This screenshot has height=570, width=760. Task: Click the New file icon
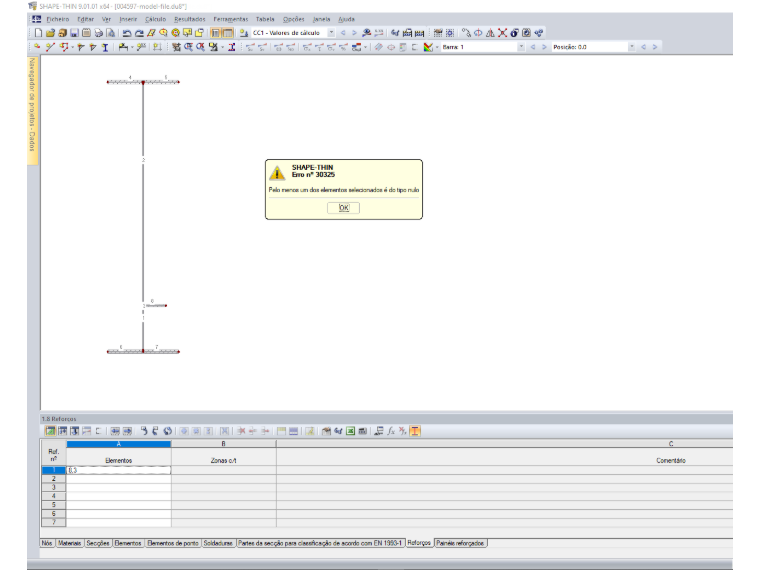[x=38, y=33]
